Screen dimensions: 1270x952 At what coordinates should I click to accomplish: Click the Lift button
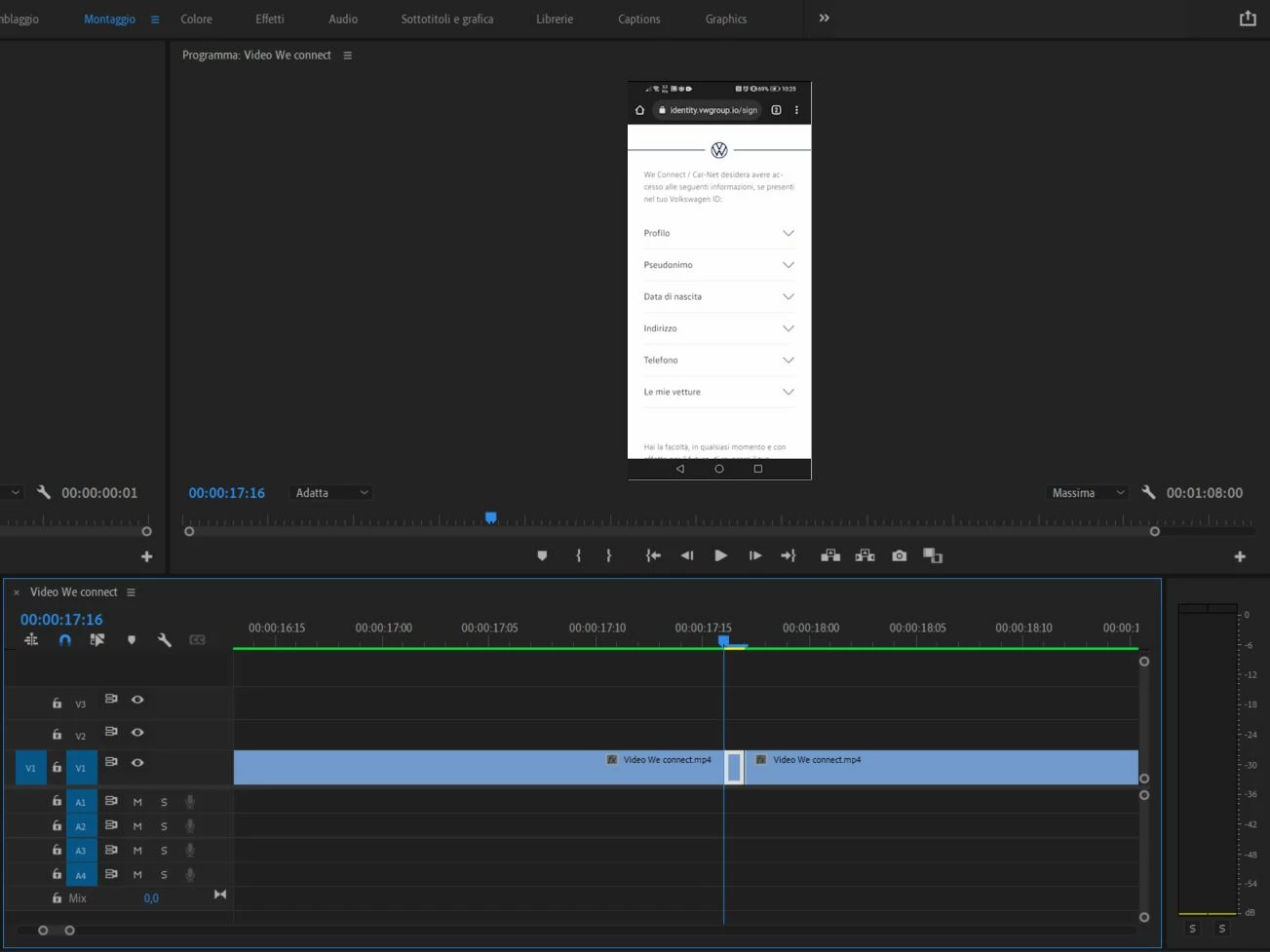coord(830,555)
